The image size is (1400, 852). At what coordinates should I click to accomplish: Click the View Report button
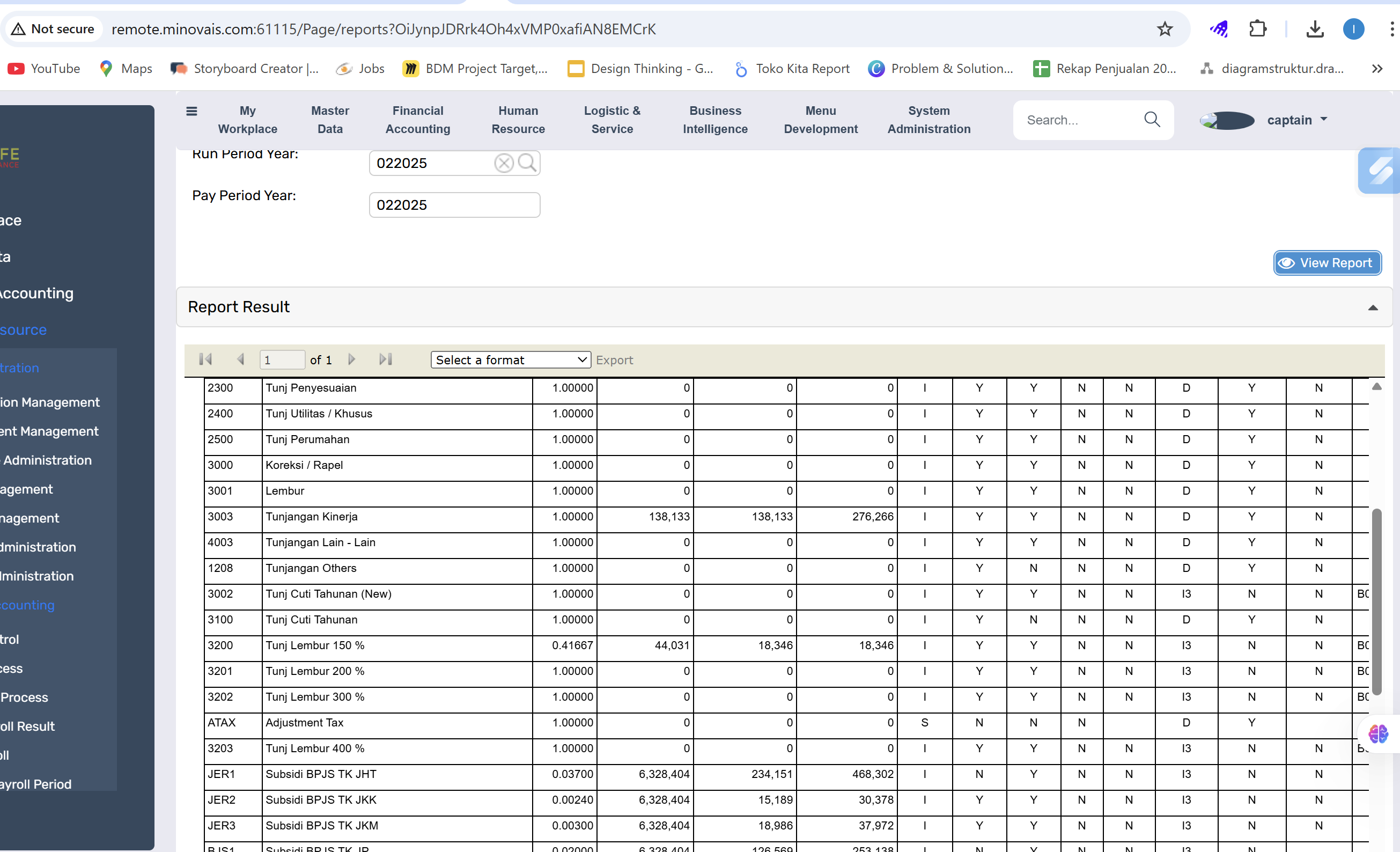1327,262
